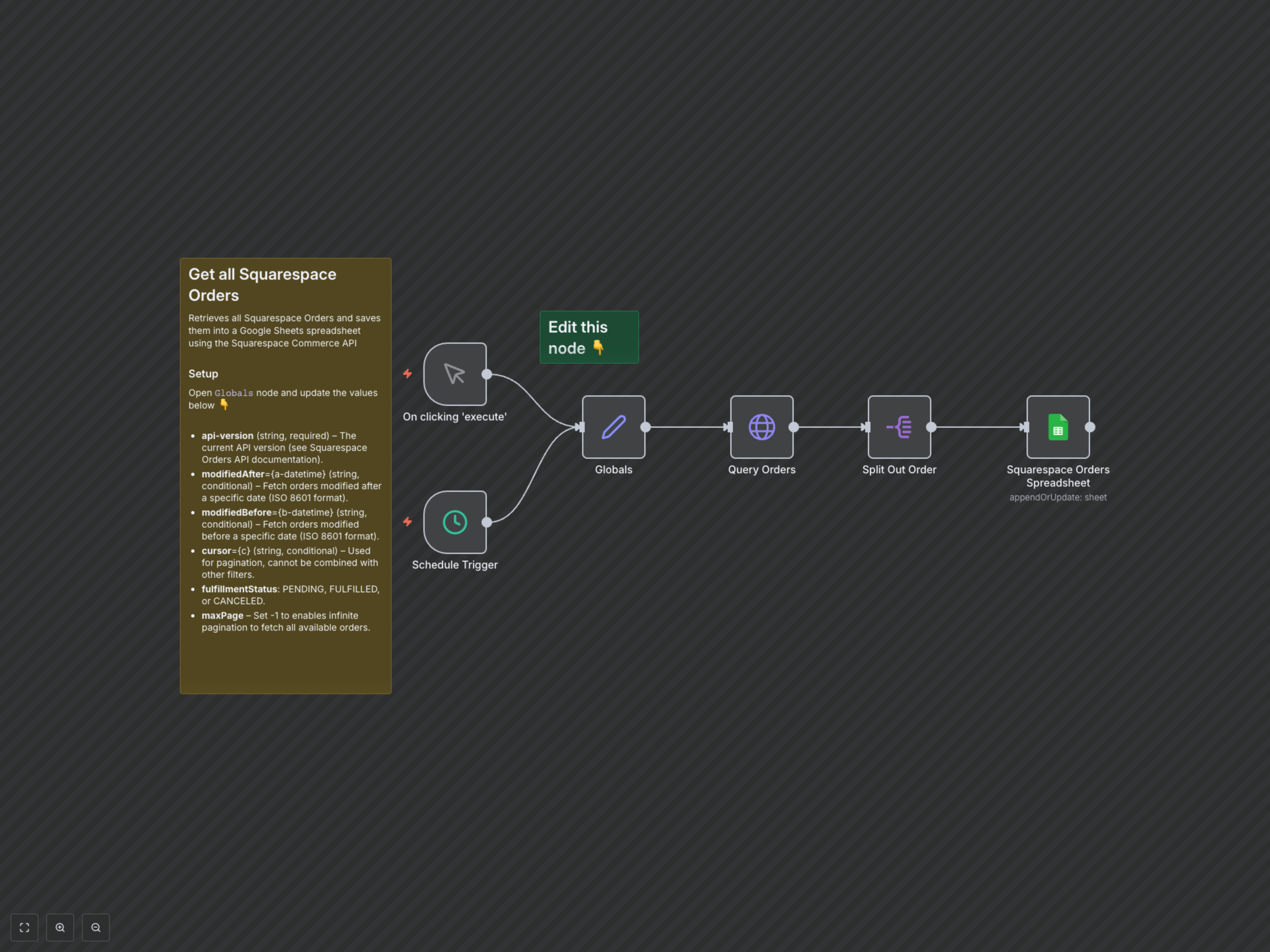Open the Globals pencil node
1270x952 pixels.
coord(613,427)
